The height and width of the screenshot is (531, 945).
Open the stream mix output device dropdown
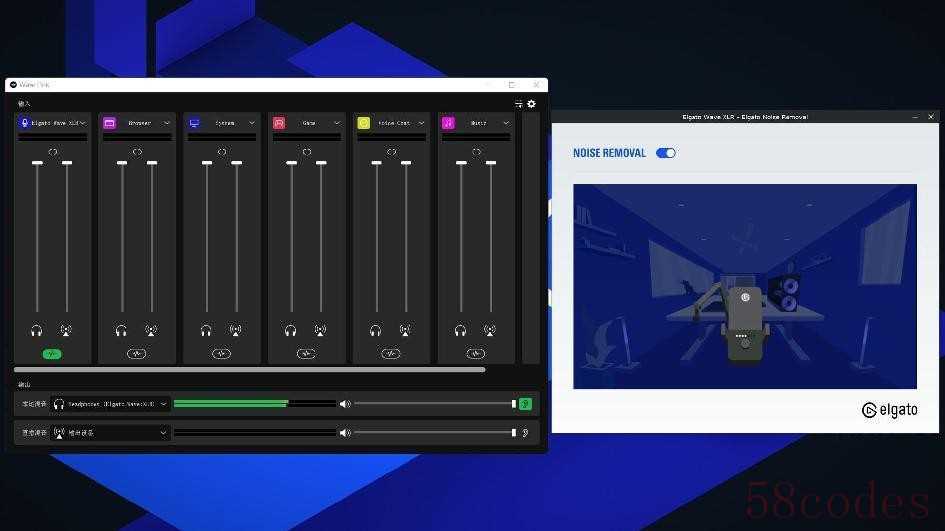tap(110, 433)
